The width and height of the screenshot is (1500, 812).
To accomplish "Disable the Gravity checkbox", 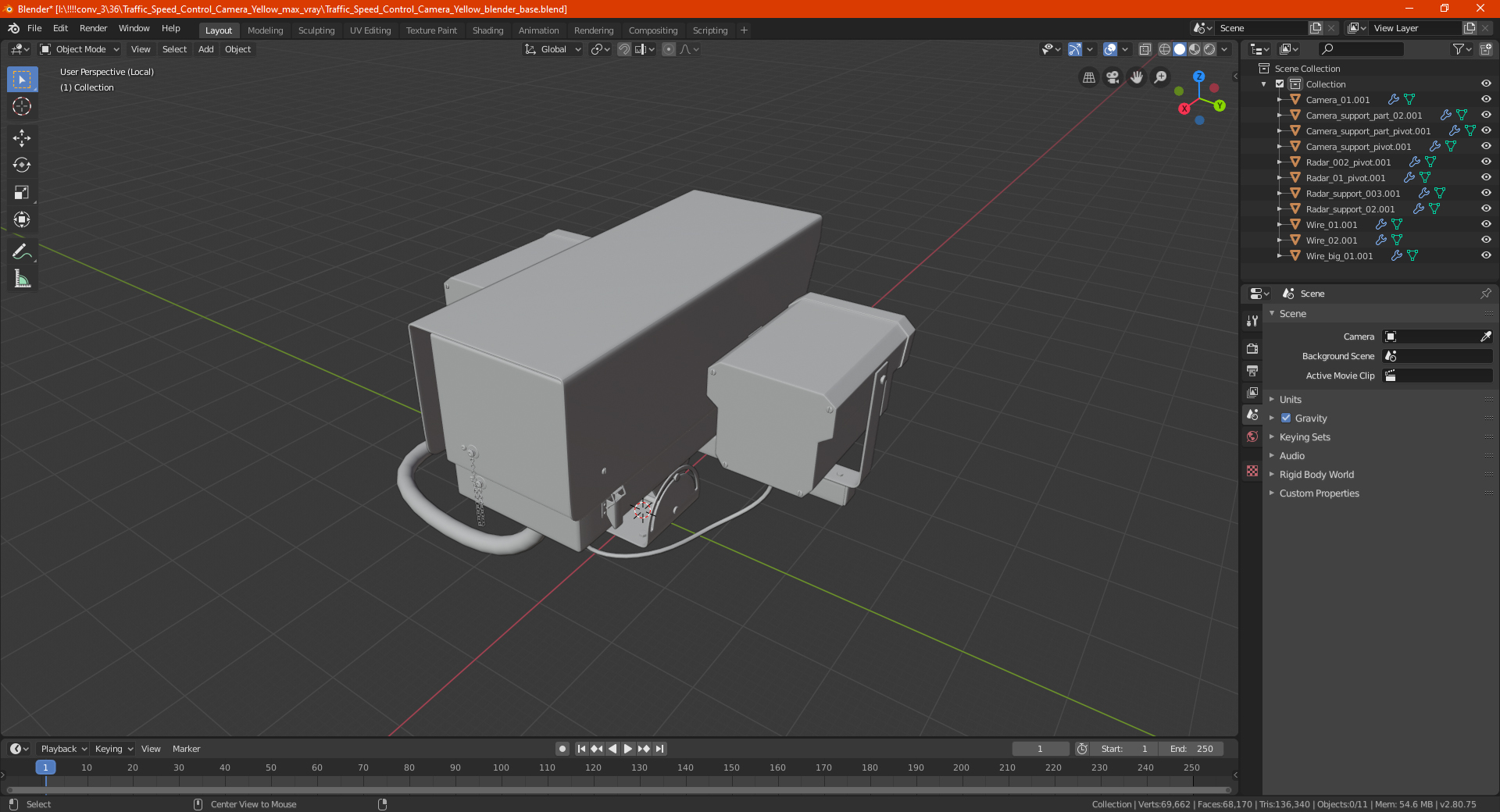I will pyautogui.click(x=1286, y=418).
